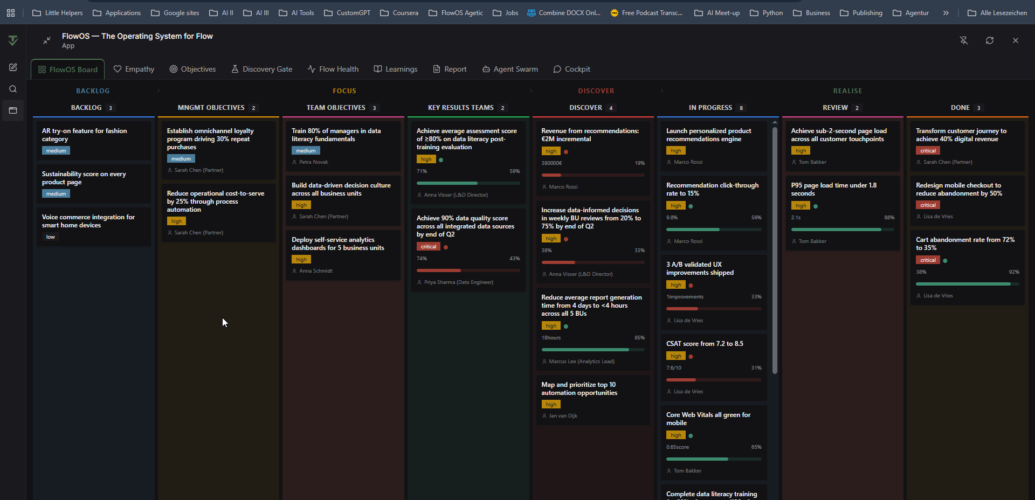The image size is (1035, 500).
Task: Open the Flow Health tab
Action: pos(332,69)
